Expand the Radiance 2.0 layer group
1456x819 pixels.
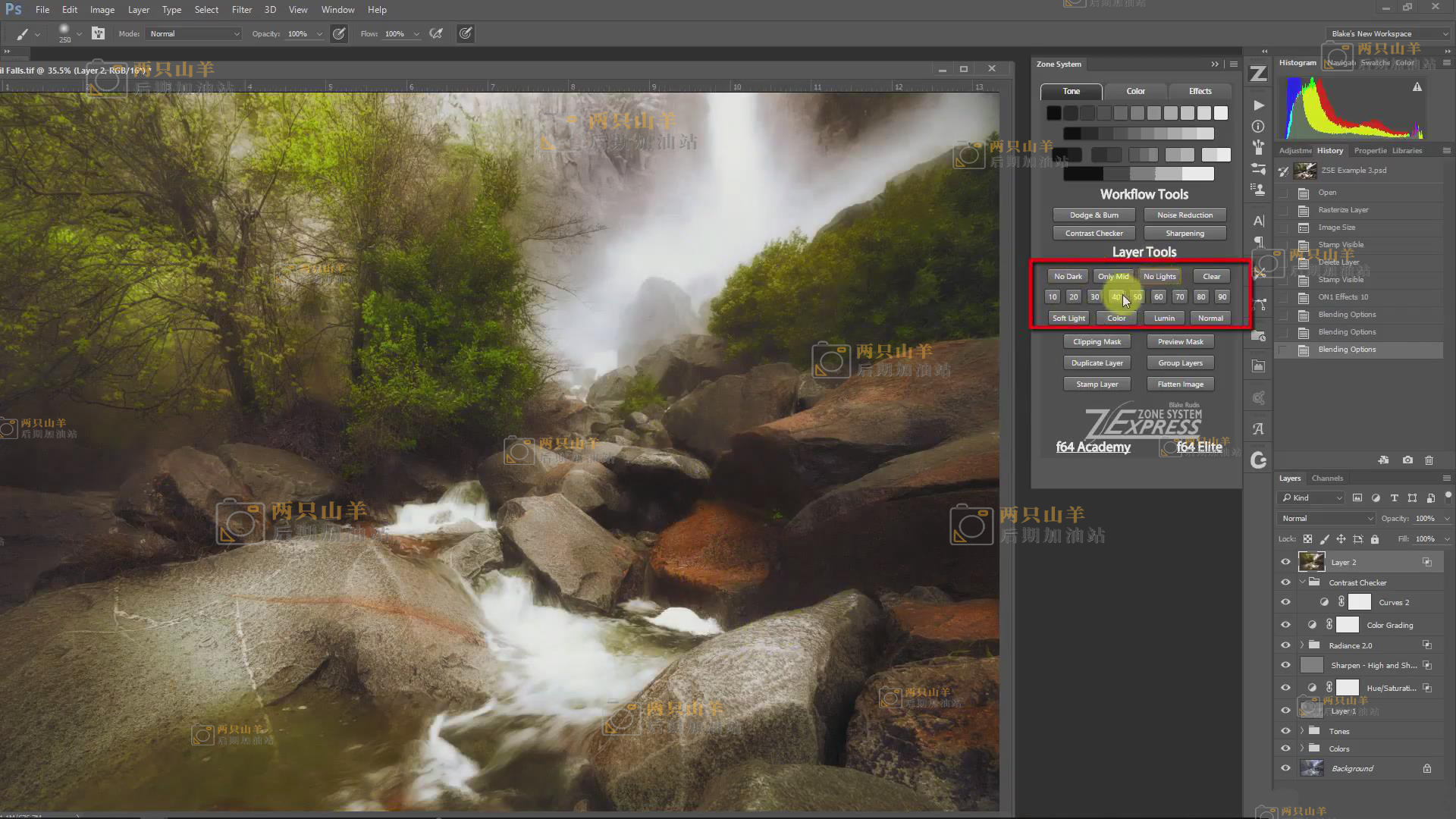point(1302,645)
